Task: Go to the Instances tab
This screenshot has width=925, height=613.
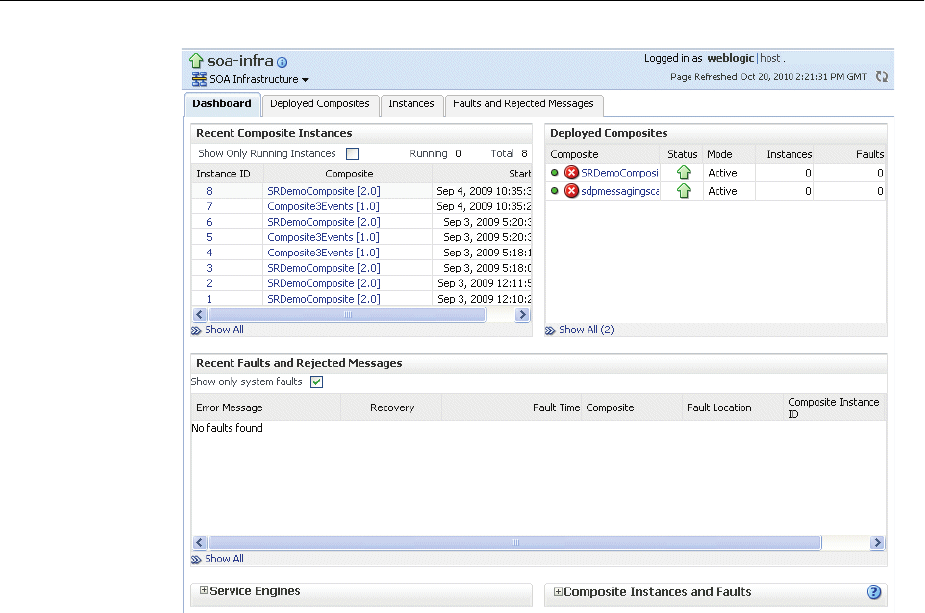Action: coord(411,104)
